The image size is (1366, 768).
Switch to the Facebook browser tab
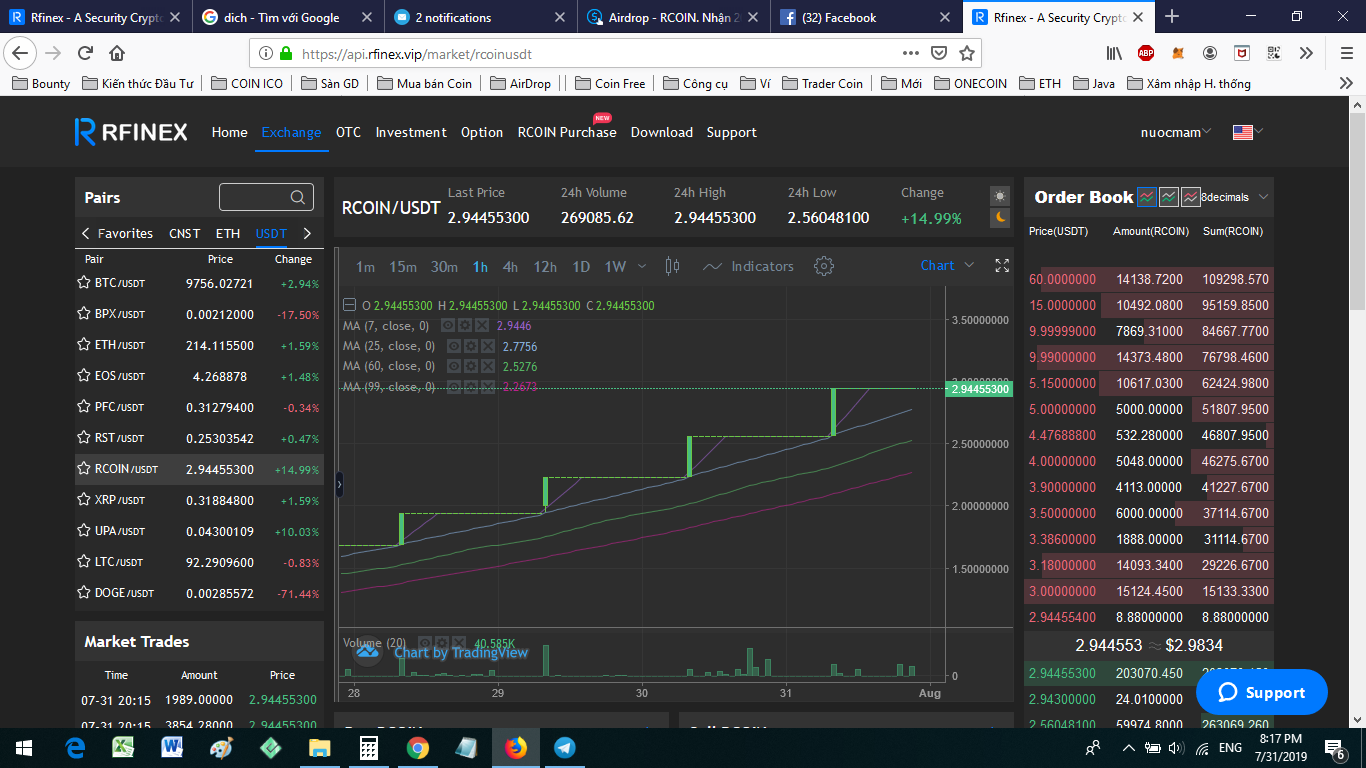coord(866,17)
